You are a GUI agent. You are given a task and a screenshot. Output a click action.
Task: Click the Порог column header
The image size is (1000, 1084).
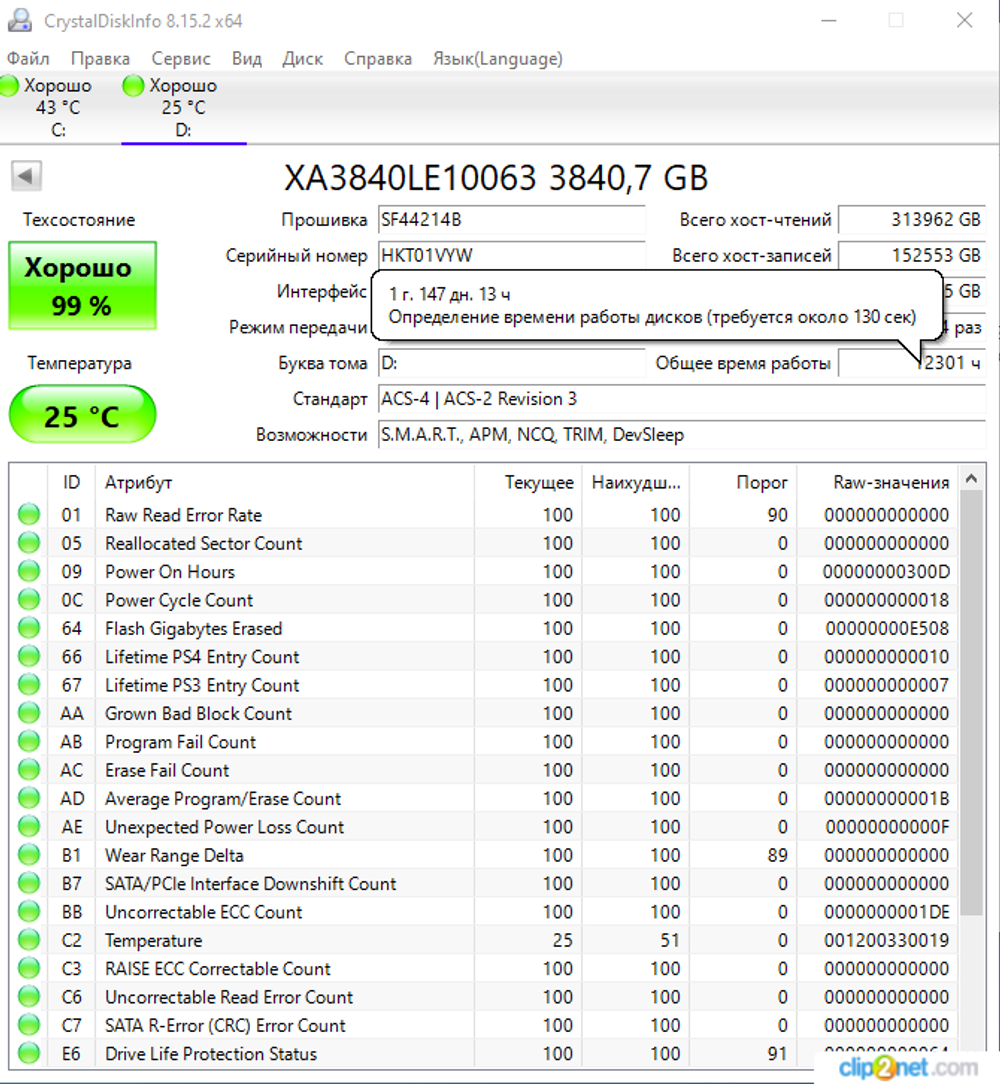(743, 483)
